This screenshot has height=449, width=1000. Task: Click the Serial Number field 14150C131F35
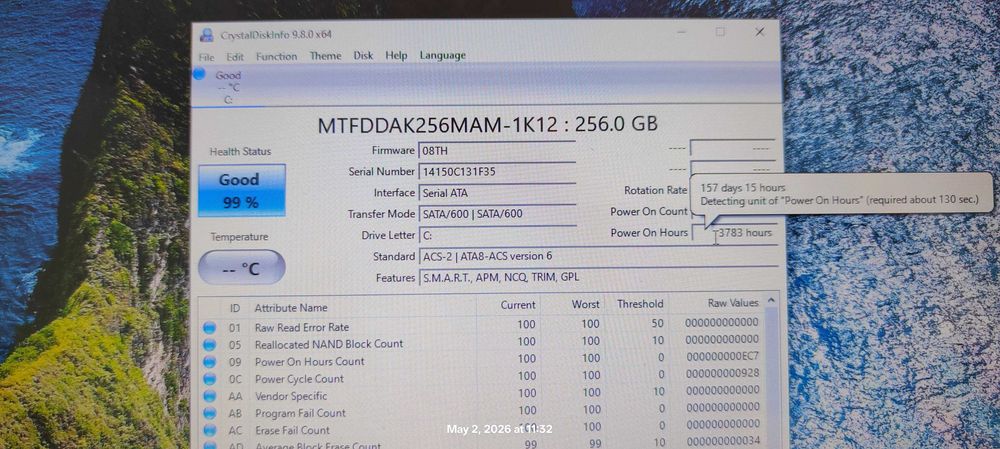pos(497,172)
